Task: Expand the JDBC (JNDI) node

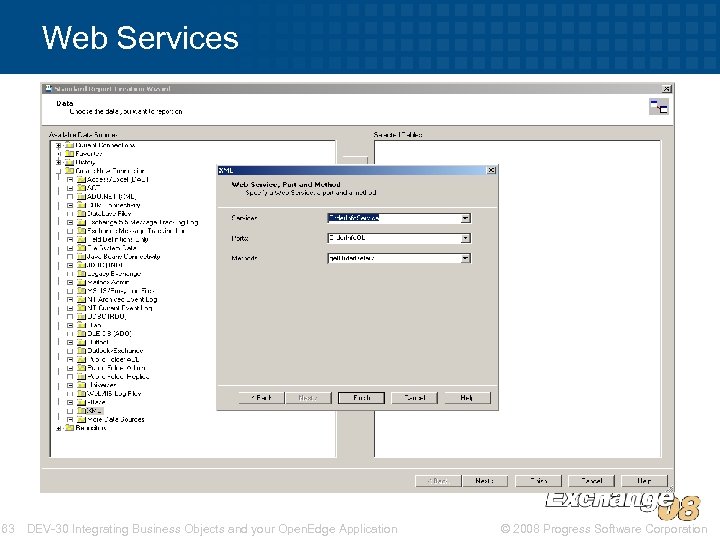Action: tap(70, 265)
